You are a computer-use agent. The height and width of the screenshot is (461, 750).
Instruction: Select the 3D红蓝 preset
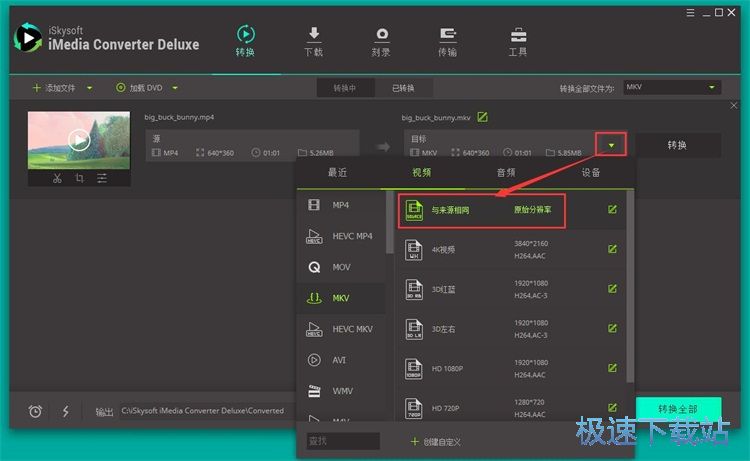tap(509, 289)
